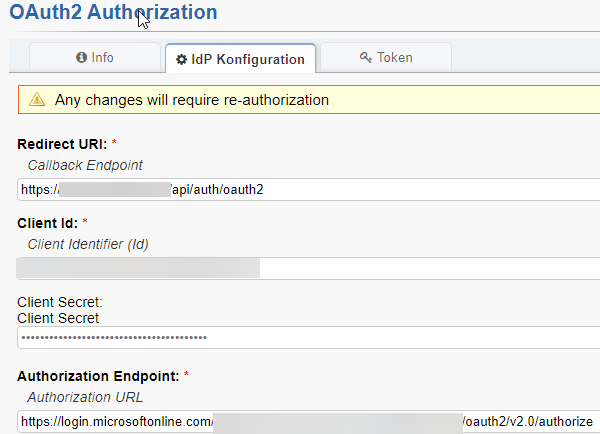
Task: Click the OAuth2 Authorization page heading
Action: point(112,13)
